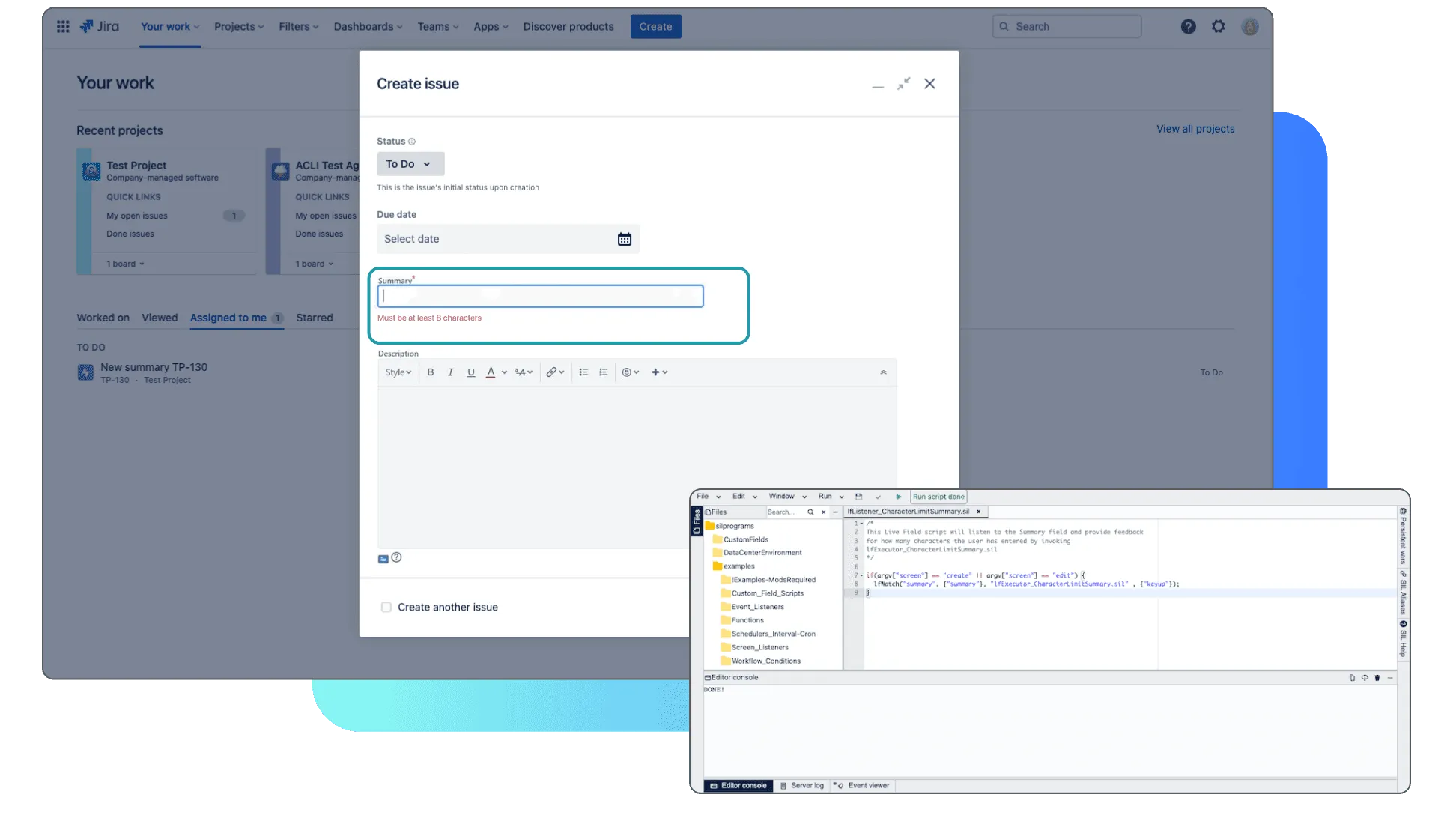Viewport: 1456px width, 821px height.
Task: Open the text color picker swatch
Action: click(x=491, y=372)
